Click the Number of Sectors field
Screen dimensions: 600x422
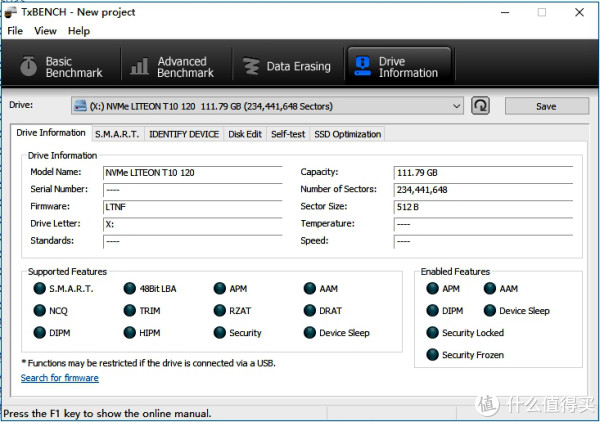(x=483, y=190)
